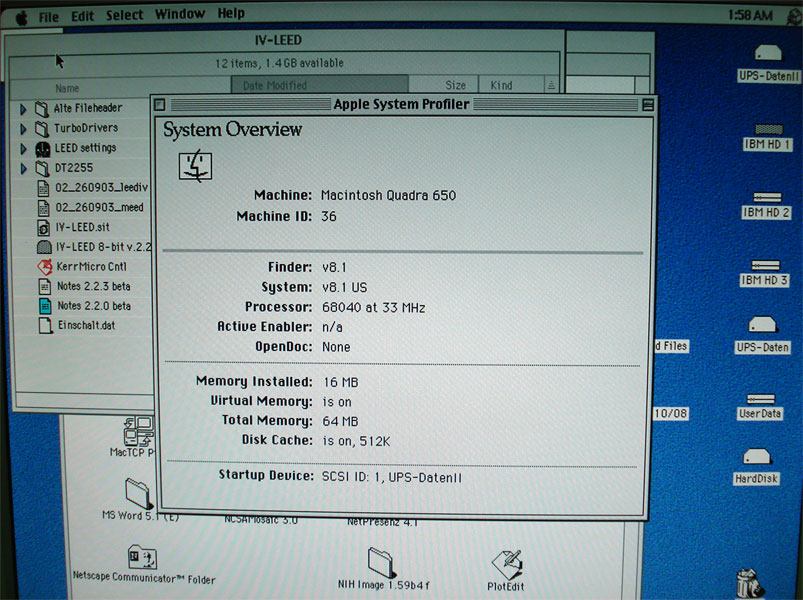This screenshot has height=600, width=803.
Task: Click the Apple System Profiler title bar
Action: (x=401, y=104)
